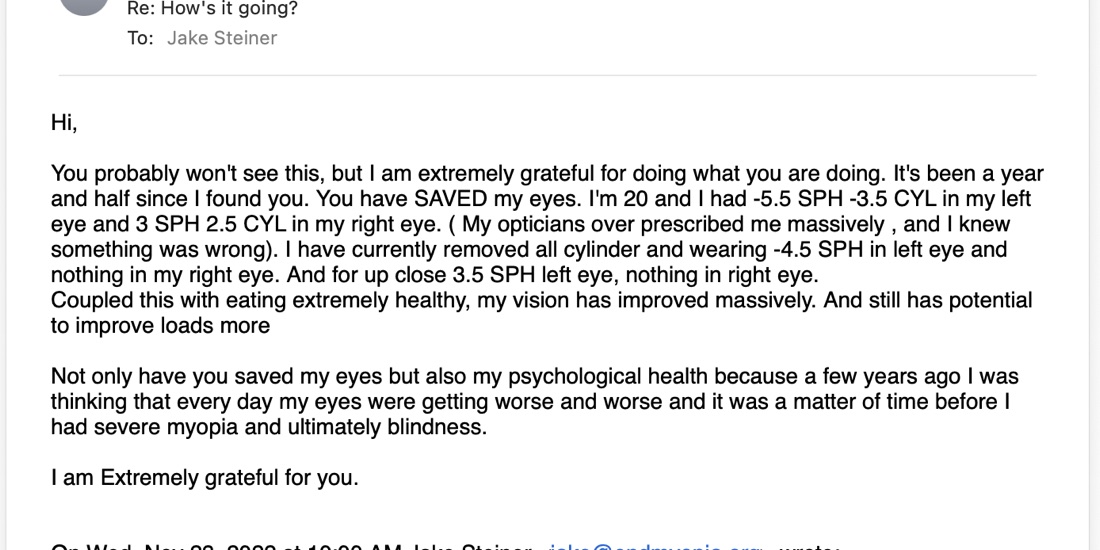Click the line starting 'something was wrong)'
The height and width of the screenshot is (550, 1100).
529,250
